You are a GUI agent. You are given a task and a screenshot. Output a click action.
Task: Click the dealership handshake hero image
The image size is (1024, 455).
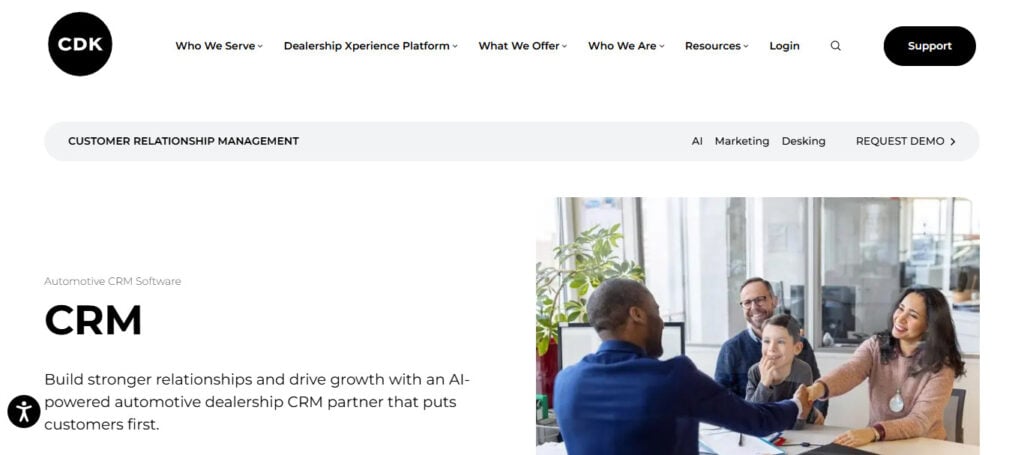click(758, 326)
